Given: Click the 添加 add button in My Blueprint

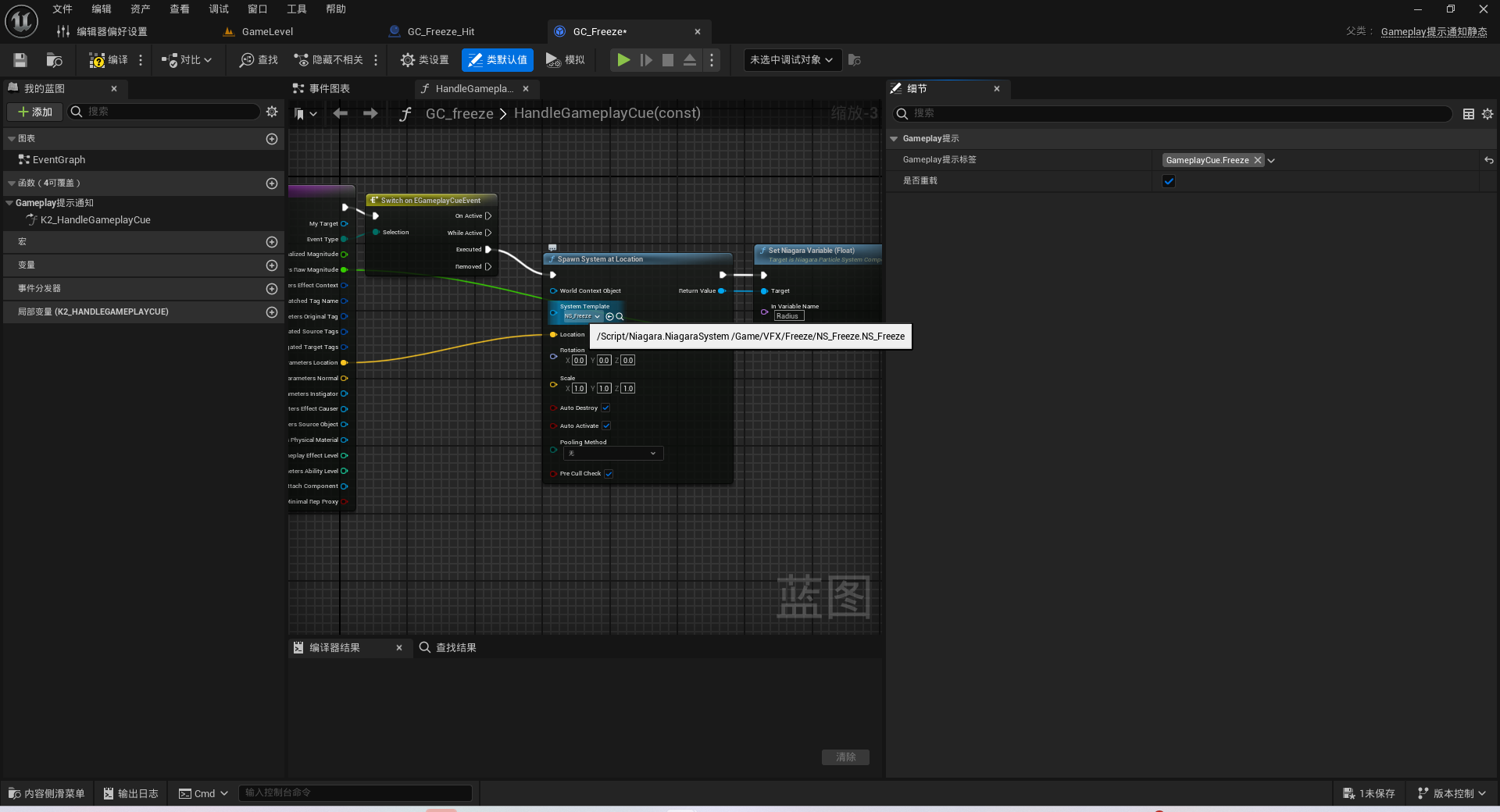Looking at the screenshot, I should click(35, 112).
